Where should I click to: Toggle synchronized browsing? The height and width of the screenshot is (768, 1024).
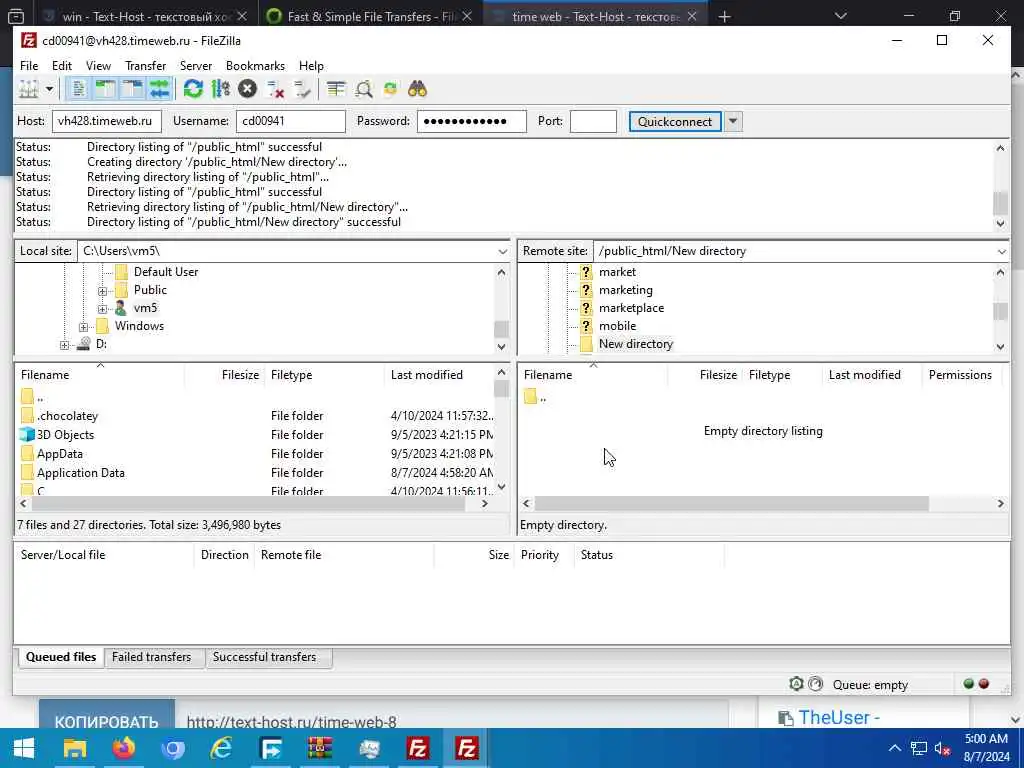click(391, 89)
